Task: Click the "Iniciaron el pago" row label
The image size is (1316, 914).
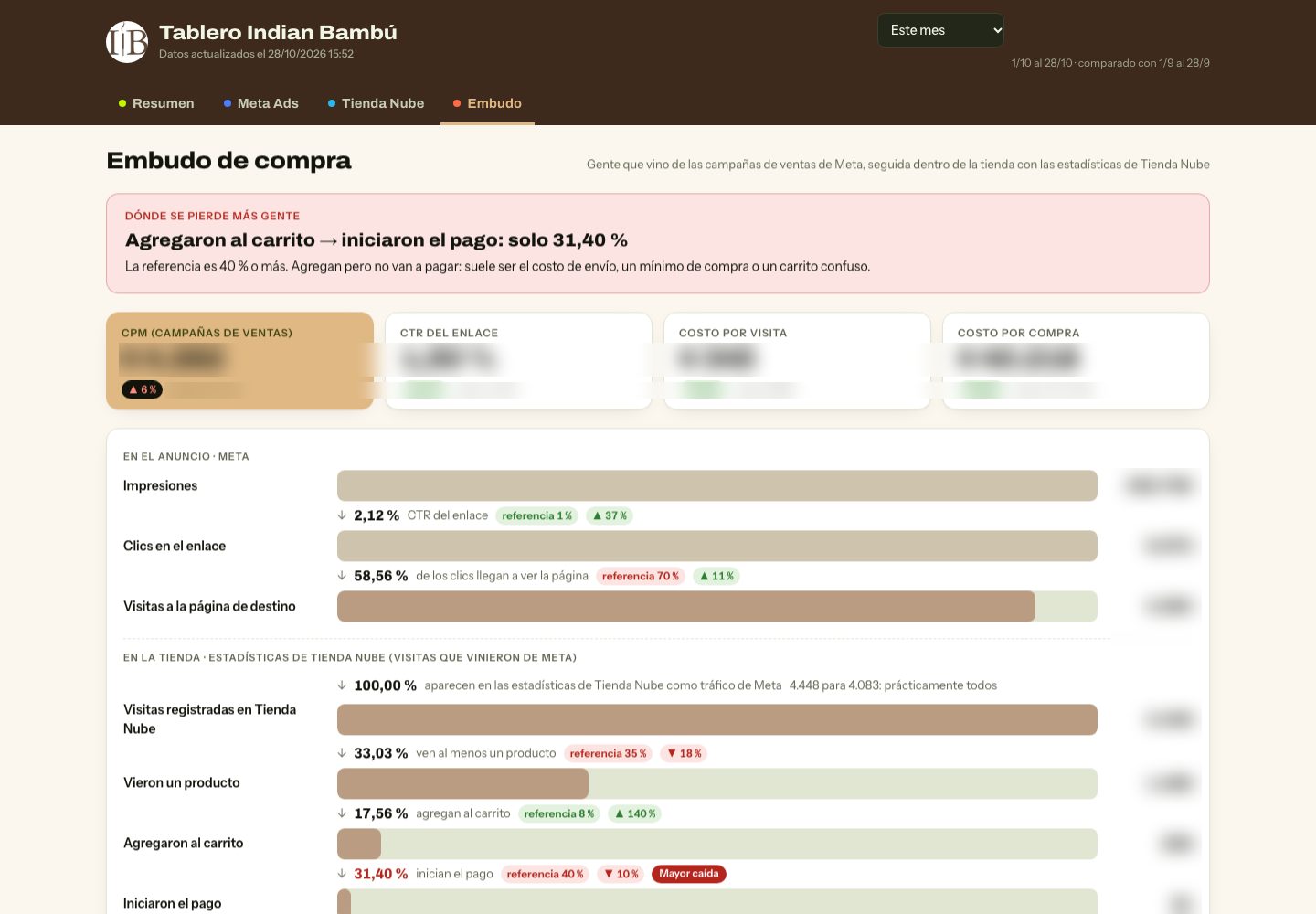Action: click(172, 903)
